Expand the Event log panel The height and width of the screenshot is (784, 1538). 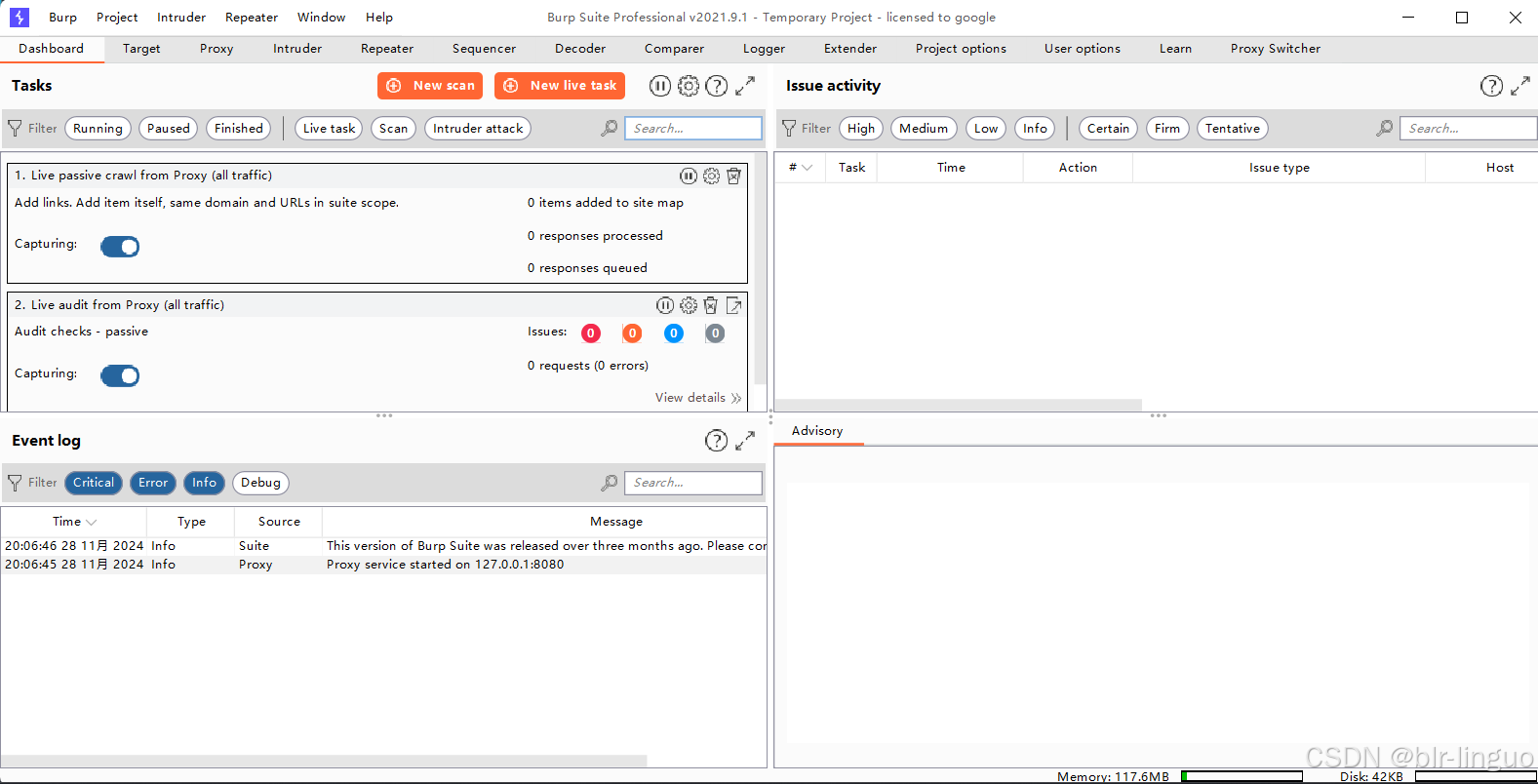point(745,441)
